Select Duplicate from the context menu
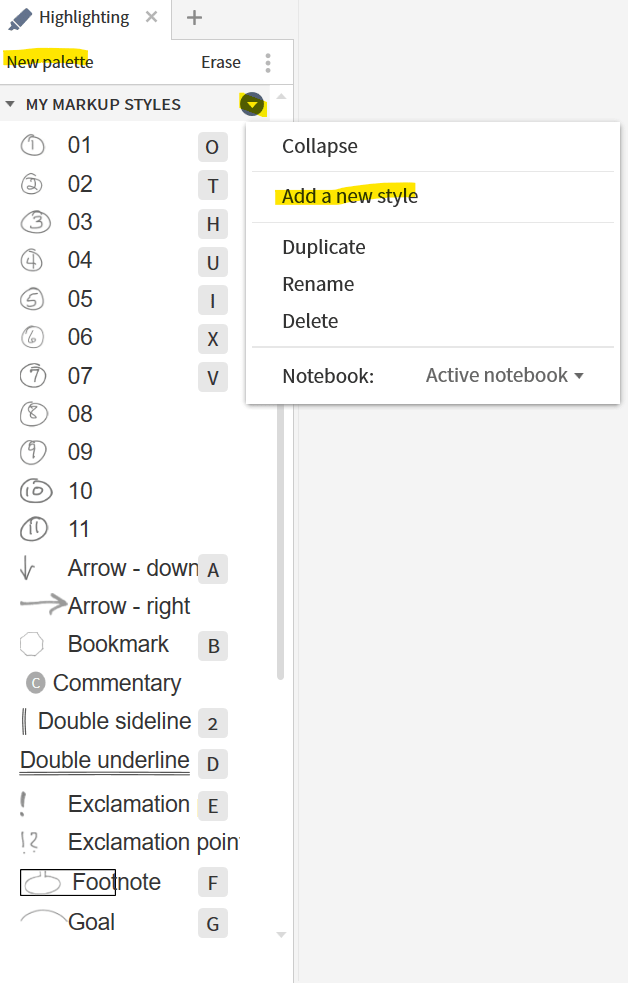The height and width of the screenshot is (983, 628). tap(324, 247)
